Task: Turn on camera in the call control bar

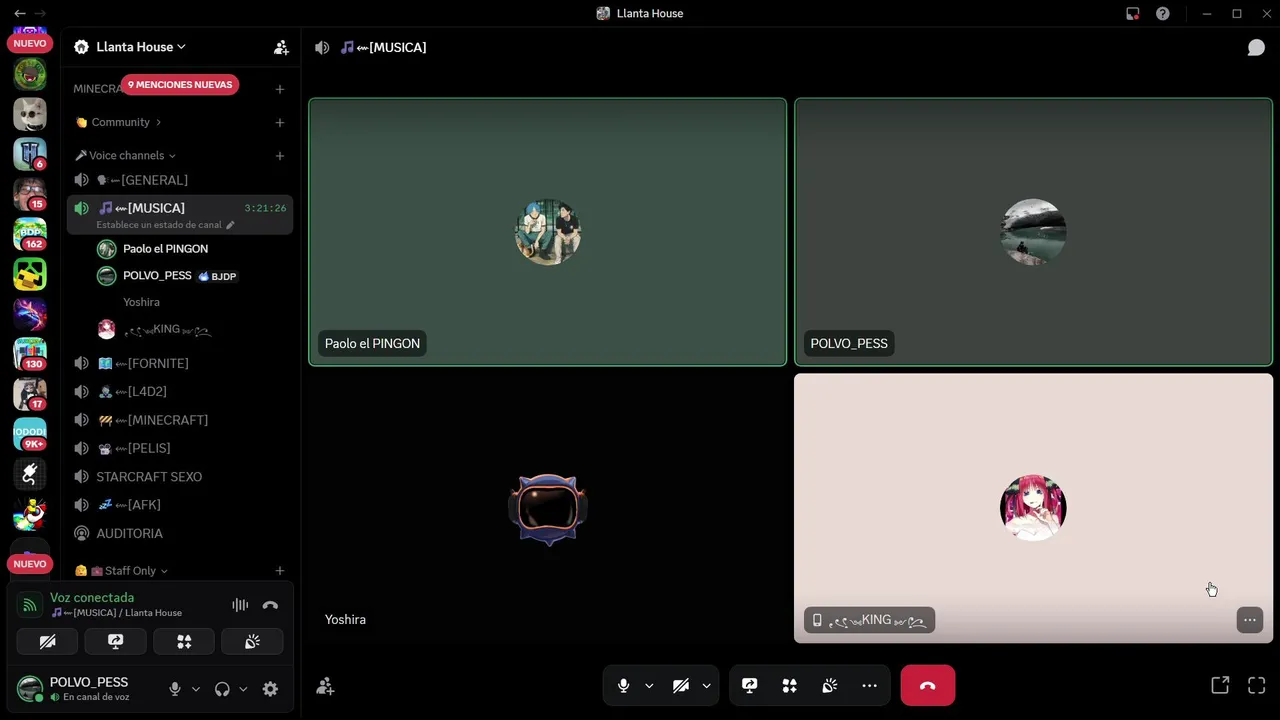Action: point(681,686)
